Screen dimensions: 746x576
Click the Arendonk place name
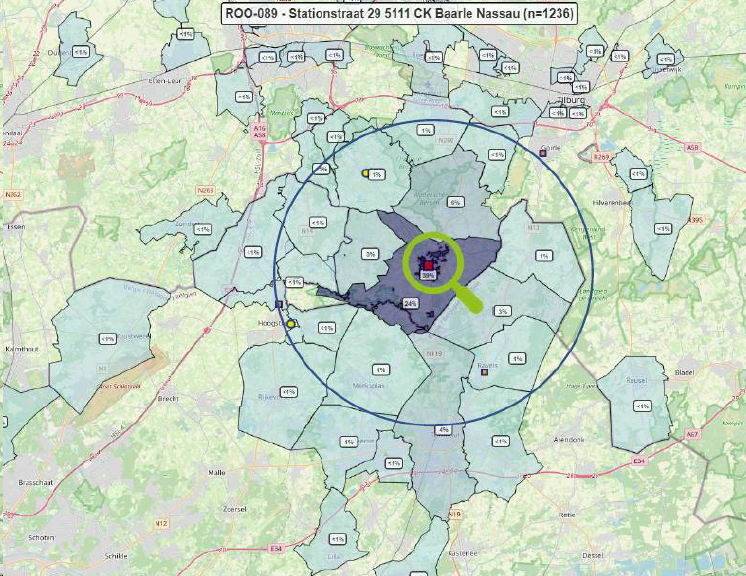pos(569,440)
